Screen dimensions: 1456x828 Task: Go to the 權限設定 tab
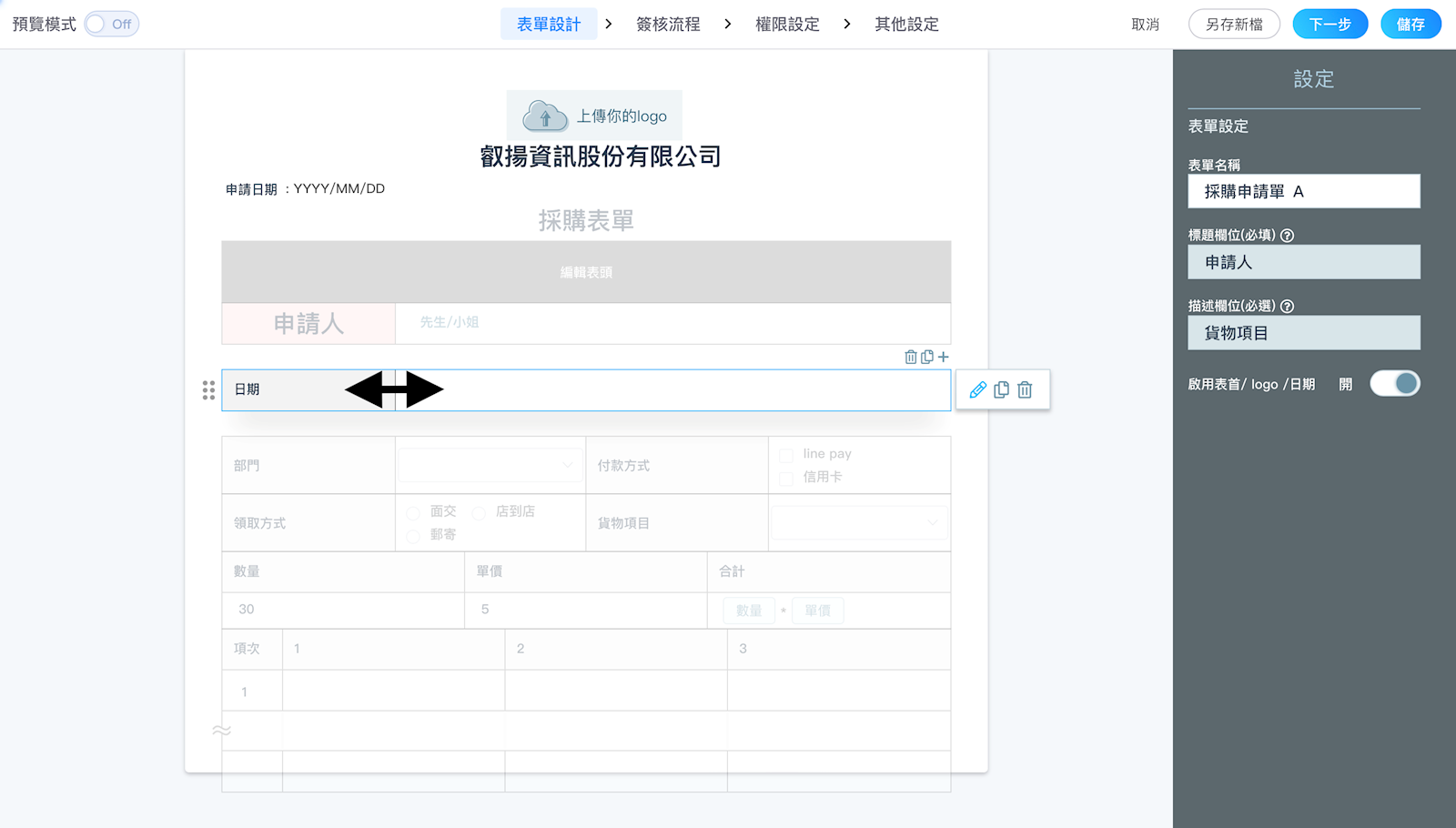[787, 25]
